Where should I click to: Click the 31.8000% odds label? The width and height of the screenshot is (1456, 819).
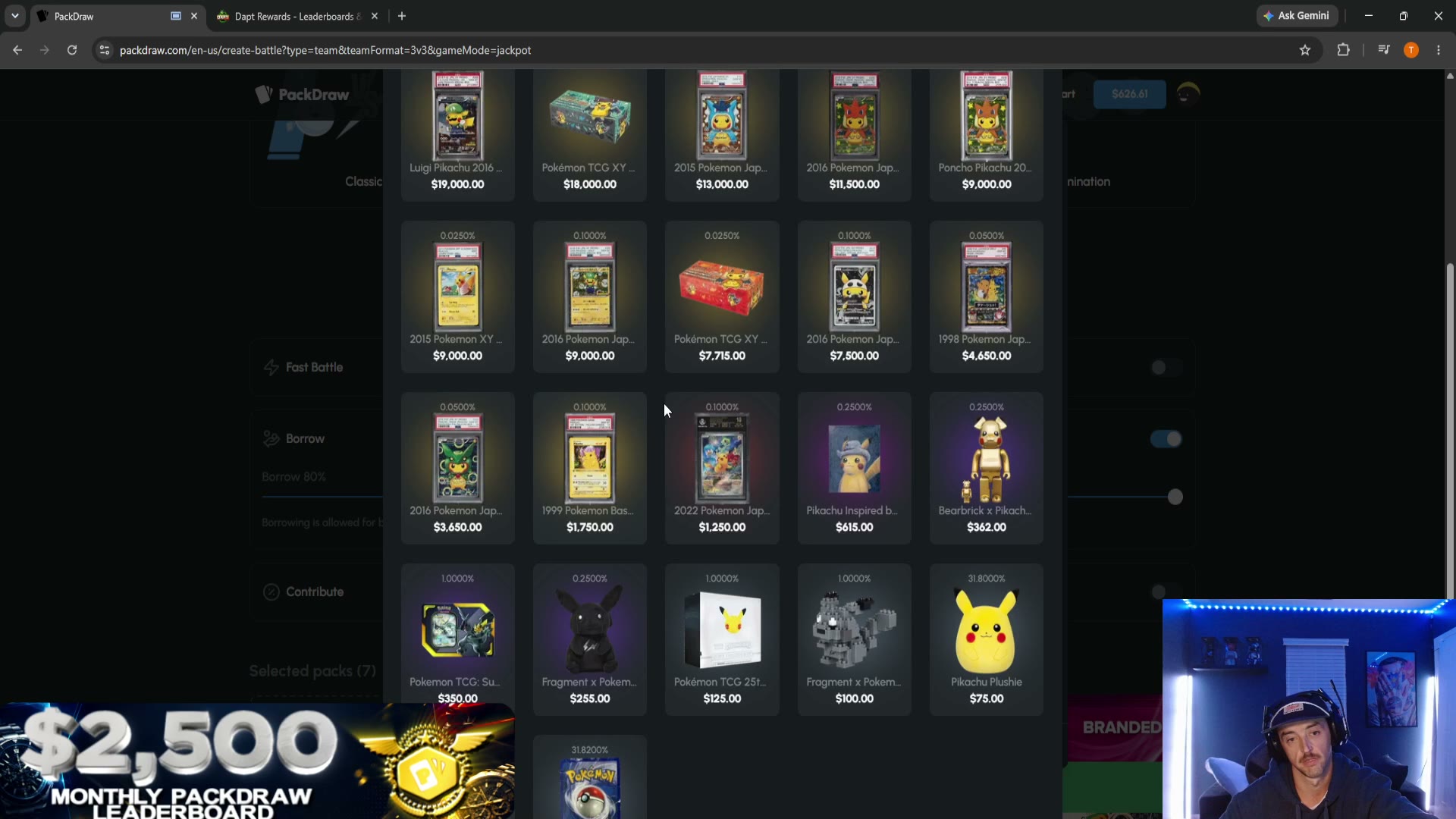(x=986, y=579)
